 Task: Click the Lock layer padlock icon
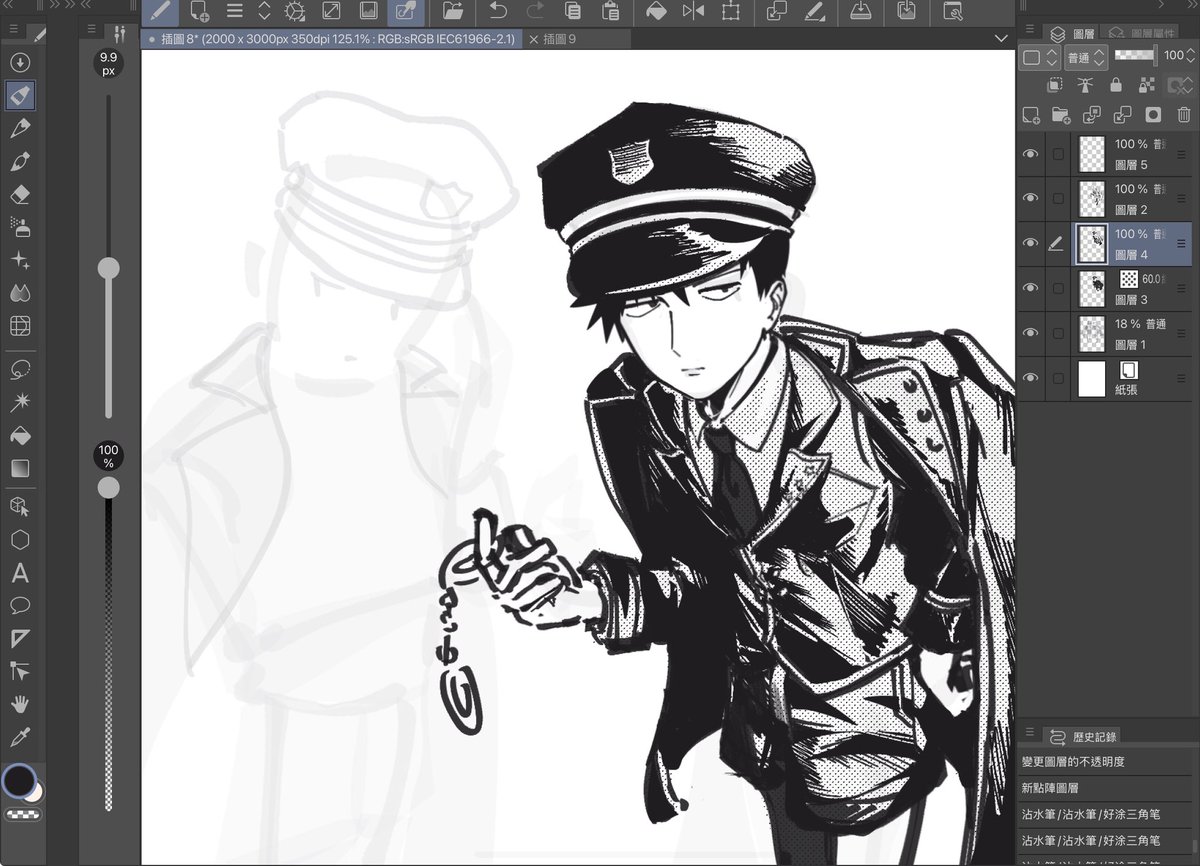1116,86
